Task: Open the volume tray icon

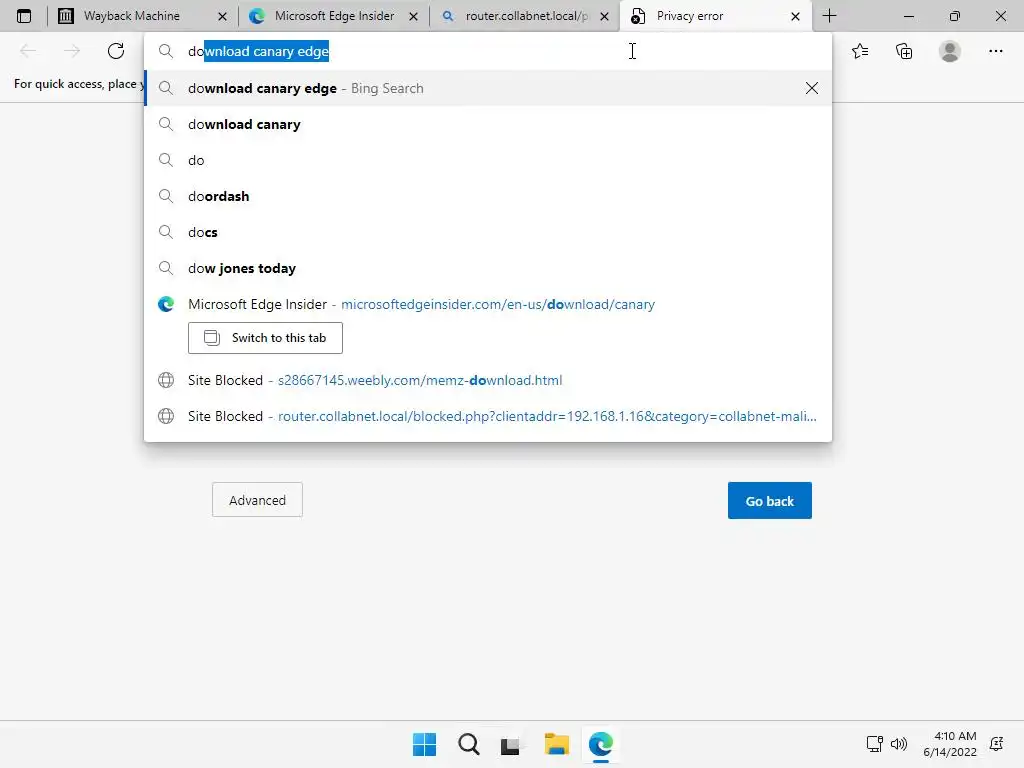Action: 899,744
